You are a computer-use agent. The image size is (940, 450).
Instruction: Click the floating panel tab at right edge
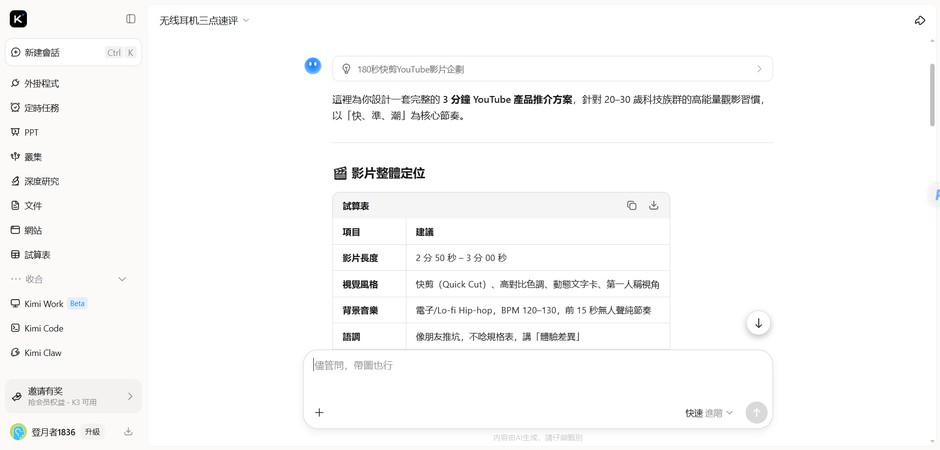(x=934, y=194)
